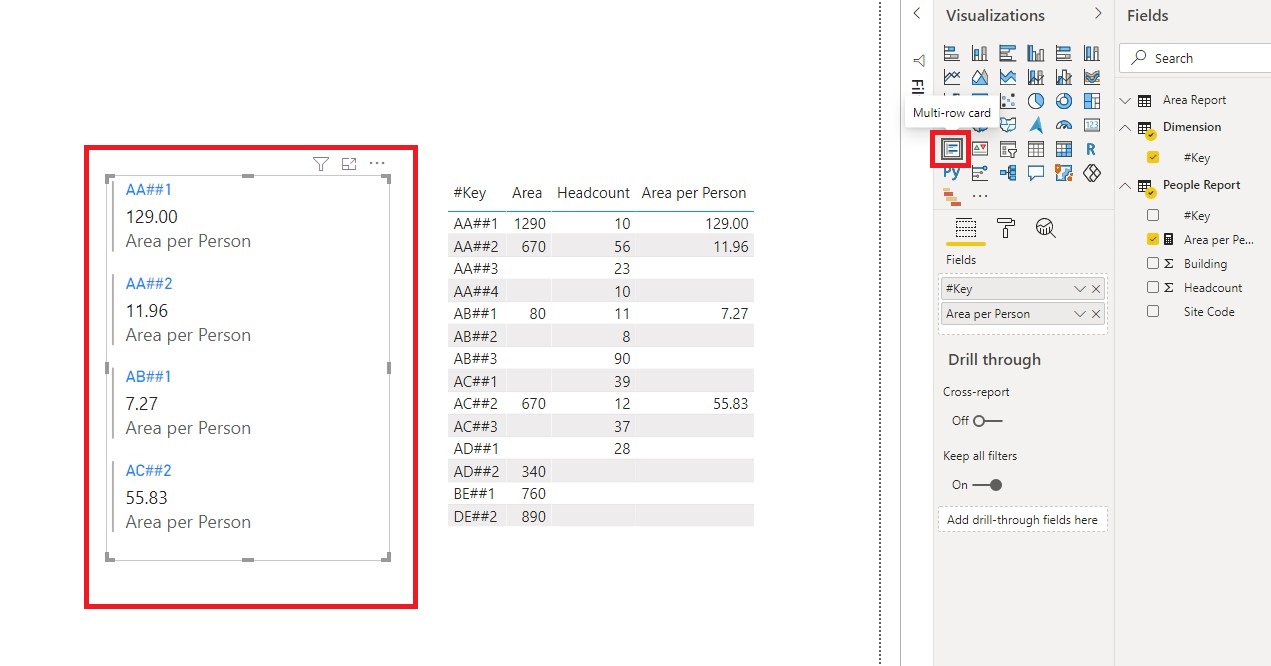
Task: Select the clustered column chart visual
Action: click(x=1036, y=53)
